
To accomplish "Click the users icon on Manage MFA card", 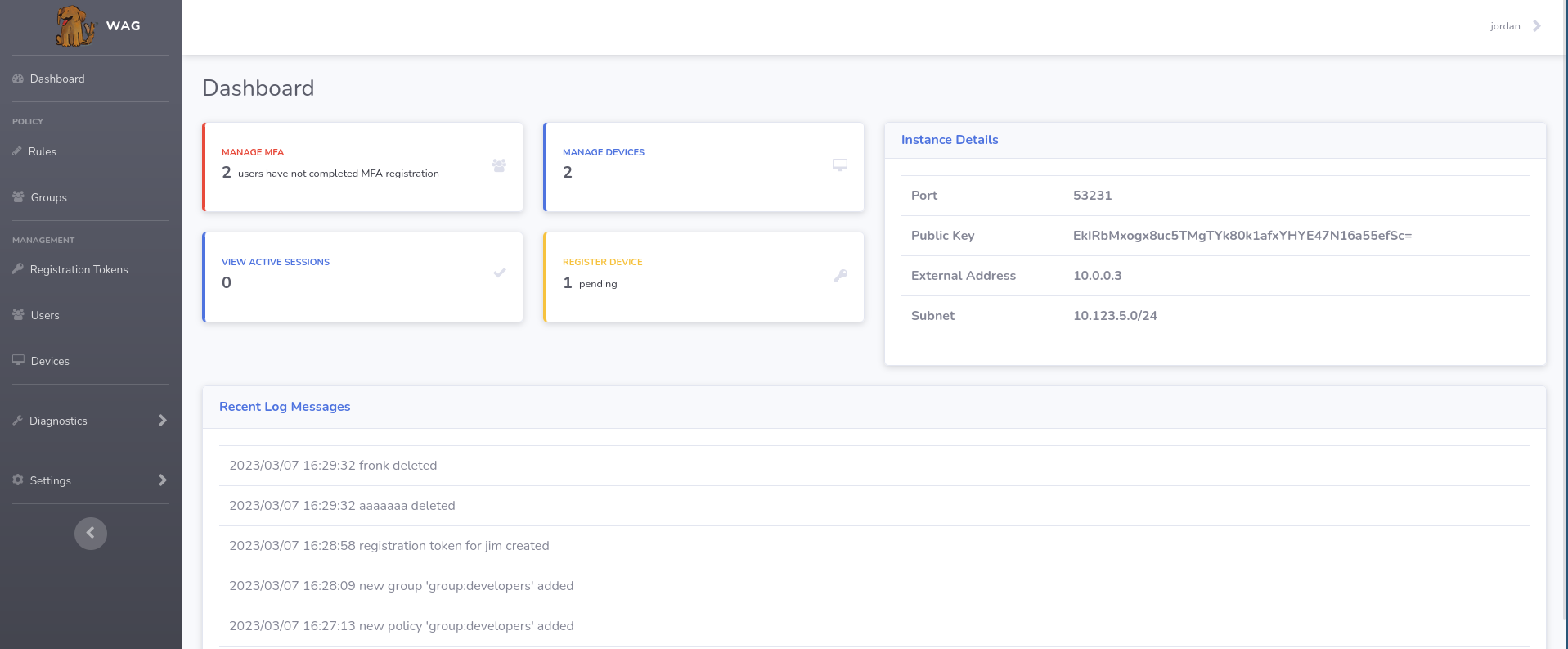I will [499, 165].
